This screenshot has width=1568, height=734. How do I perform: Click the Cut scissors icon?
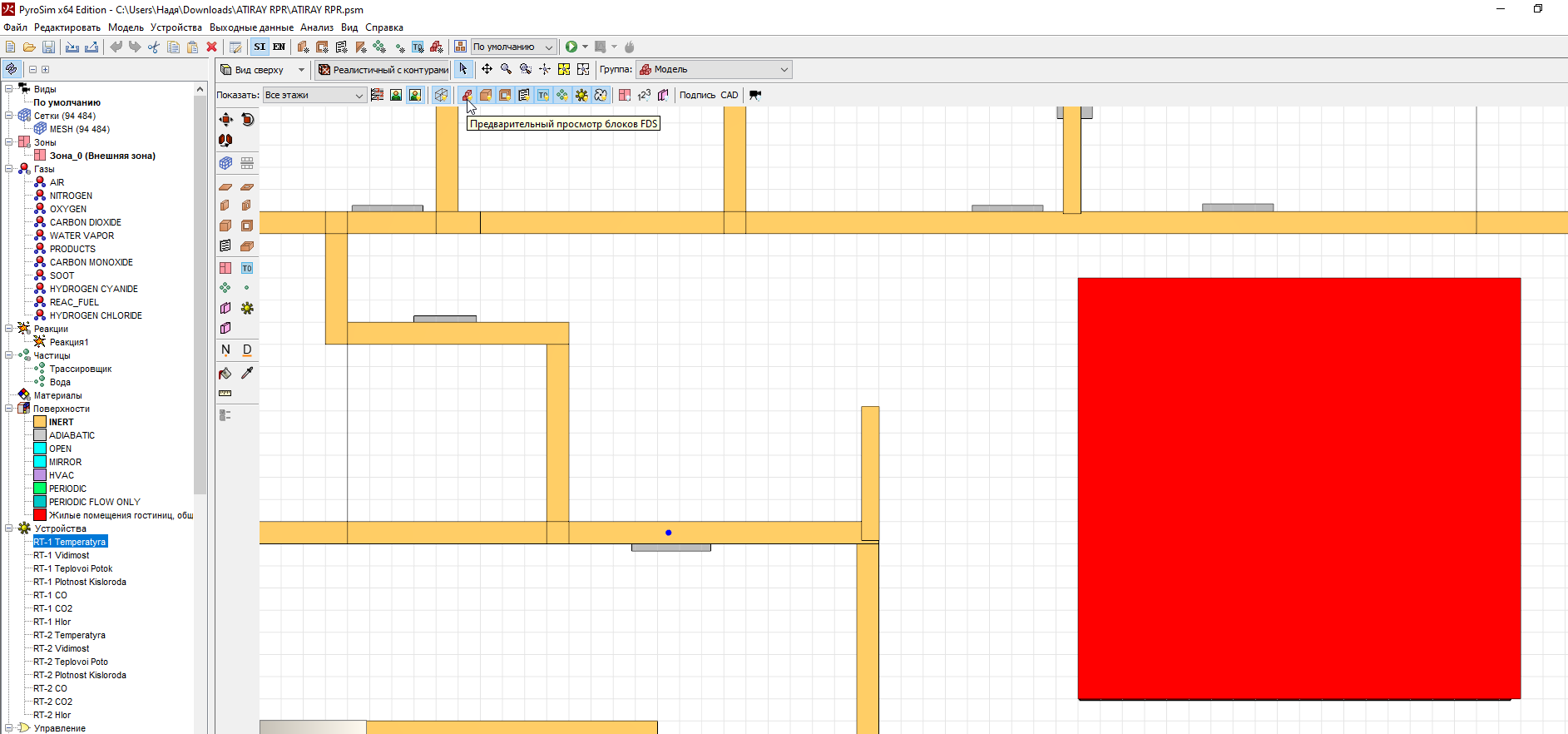154,47
